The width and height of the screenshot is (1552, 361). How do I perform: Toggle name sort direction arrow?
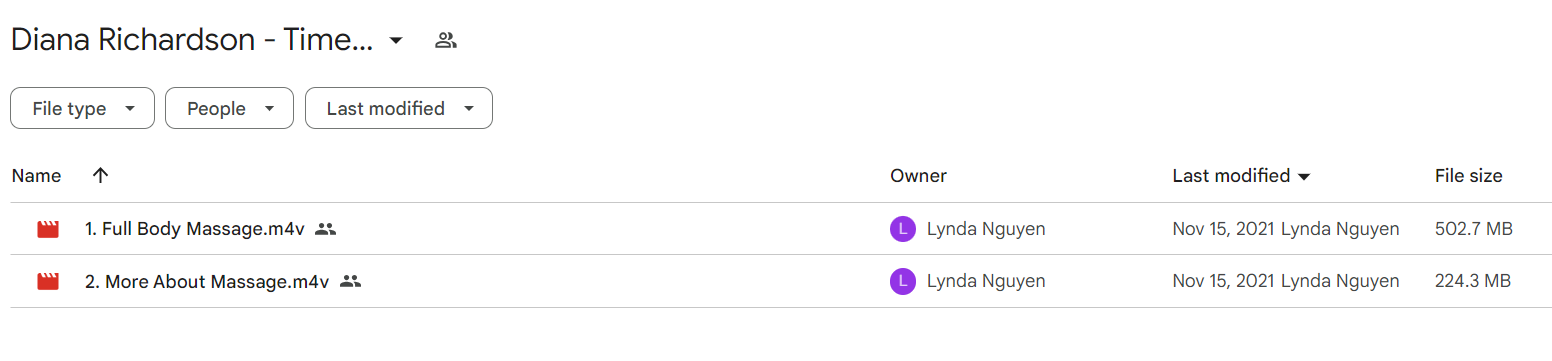pos(100,176)
